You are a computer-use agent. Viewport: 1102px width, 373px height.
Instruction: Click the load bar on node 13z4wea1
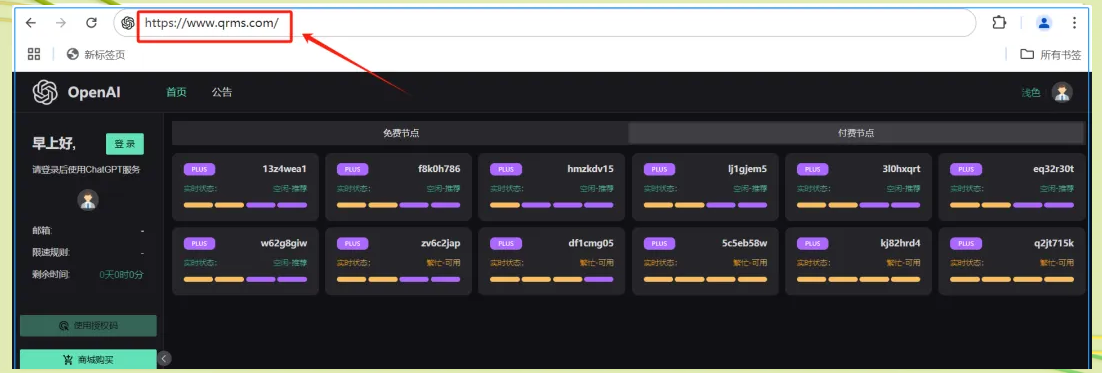(245, 205)
